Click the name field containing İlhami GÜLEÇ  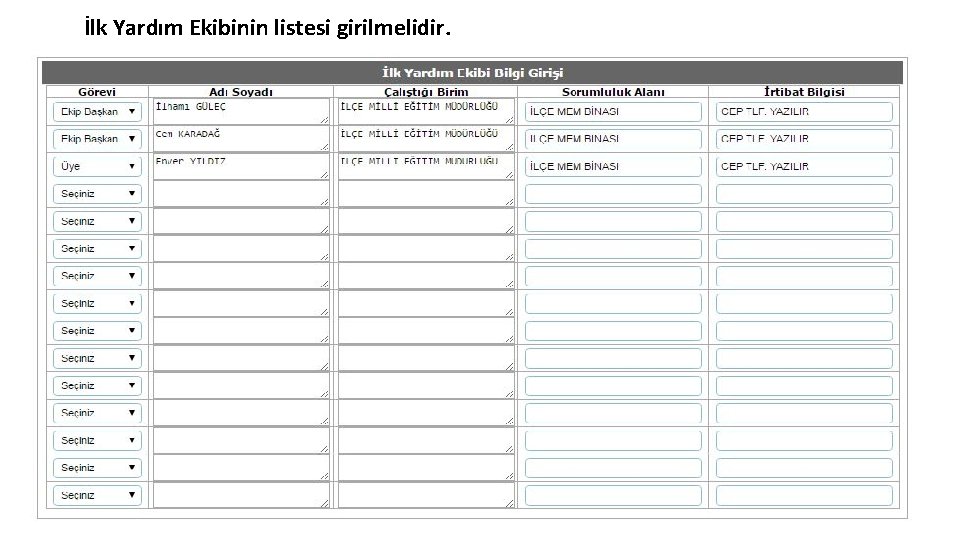click(x=241, y=111)
